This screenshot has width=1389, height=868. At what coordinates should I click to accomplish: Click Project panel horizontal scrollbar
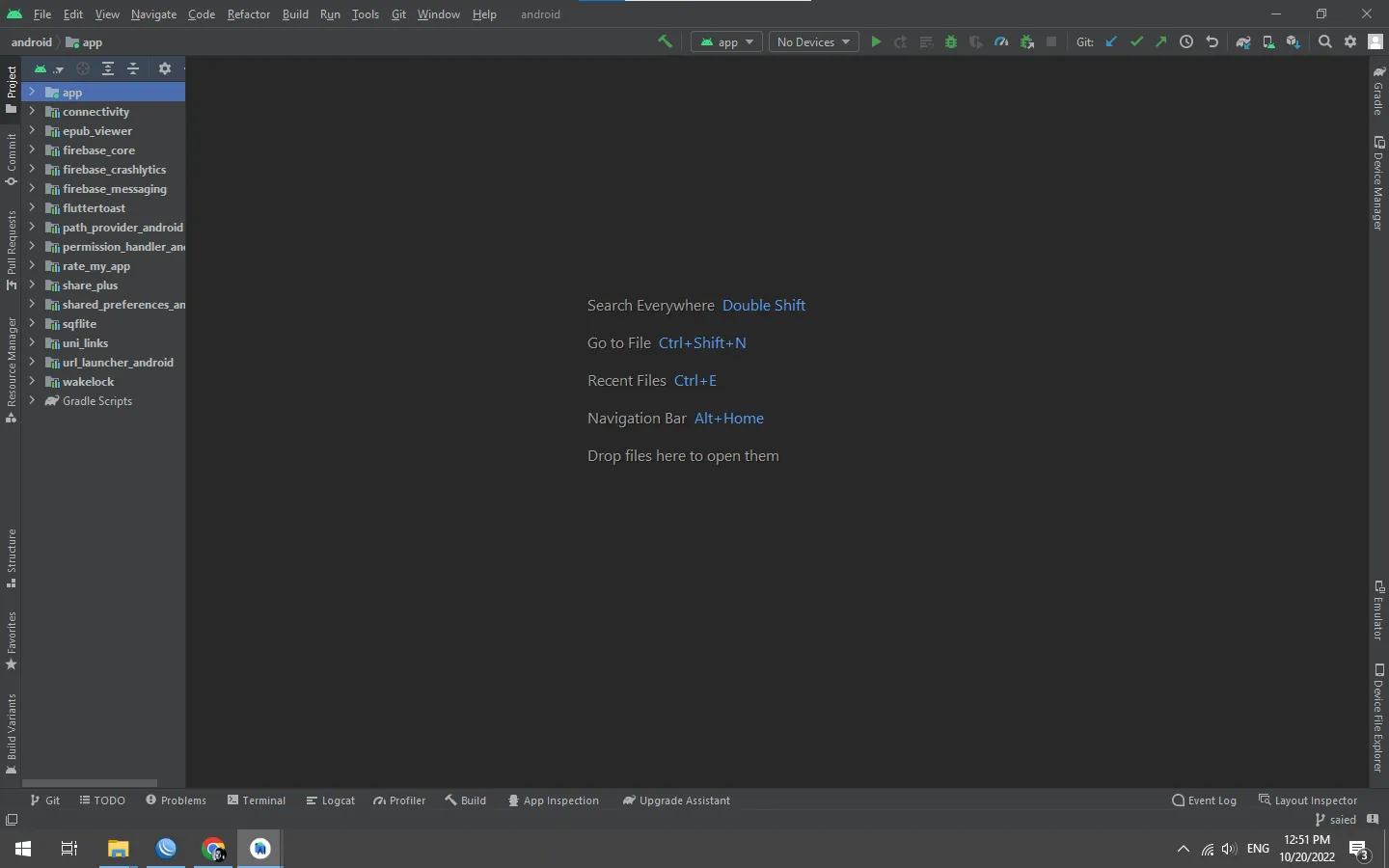[x=90, y=783]
